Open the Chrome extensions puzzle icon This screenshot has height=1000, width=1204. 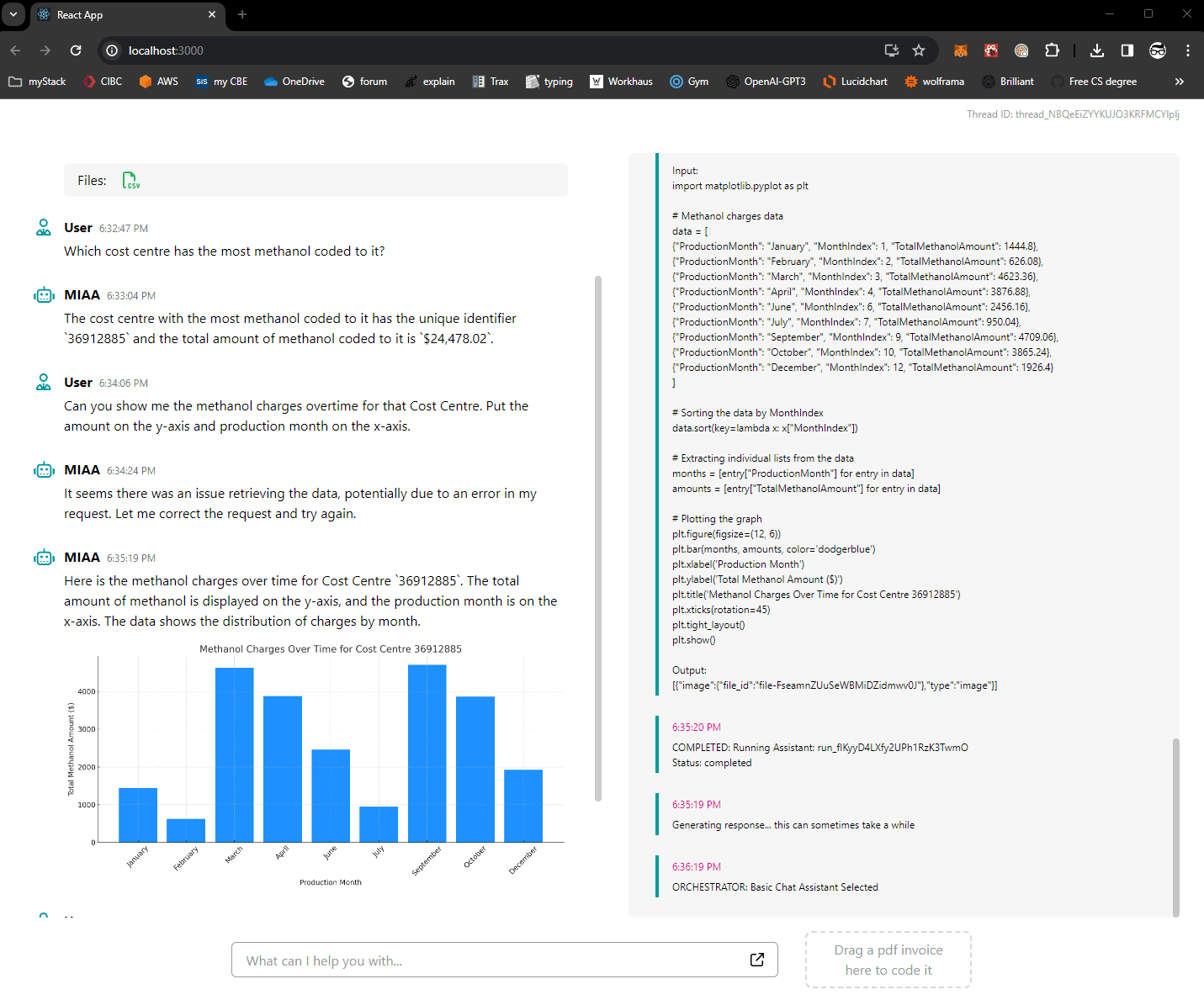1052,50
